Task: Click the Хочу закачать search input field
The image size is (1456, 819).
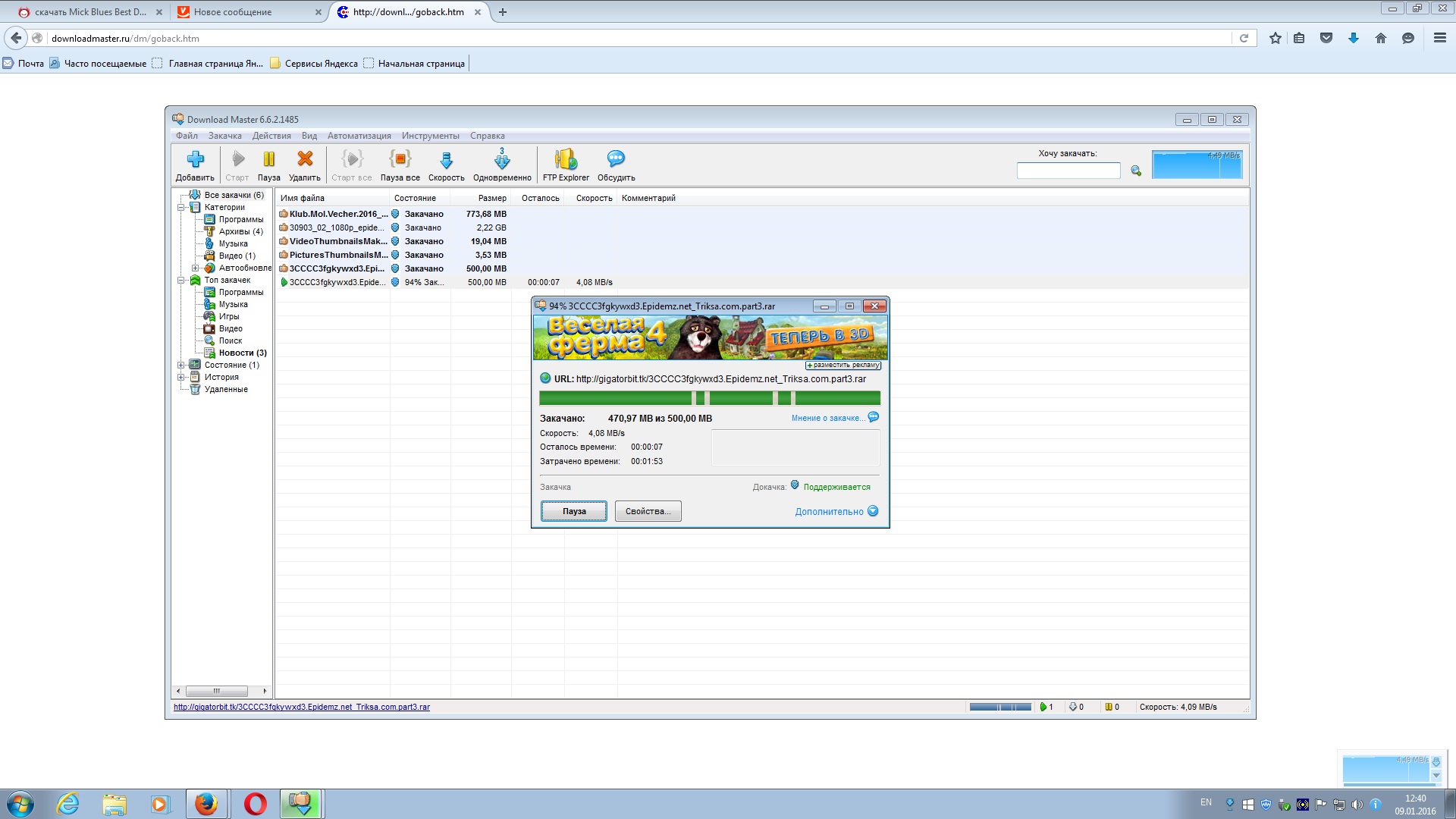Action: click(1068, 171)
